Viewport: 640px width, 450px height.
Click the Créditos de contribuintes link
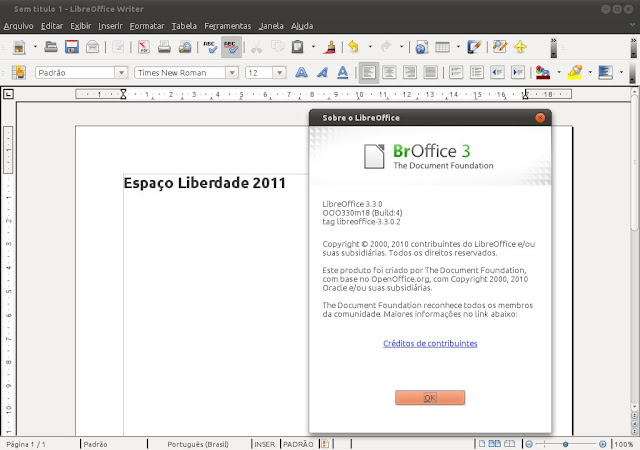tap(430, 343)
